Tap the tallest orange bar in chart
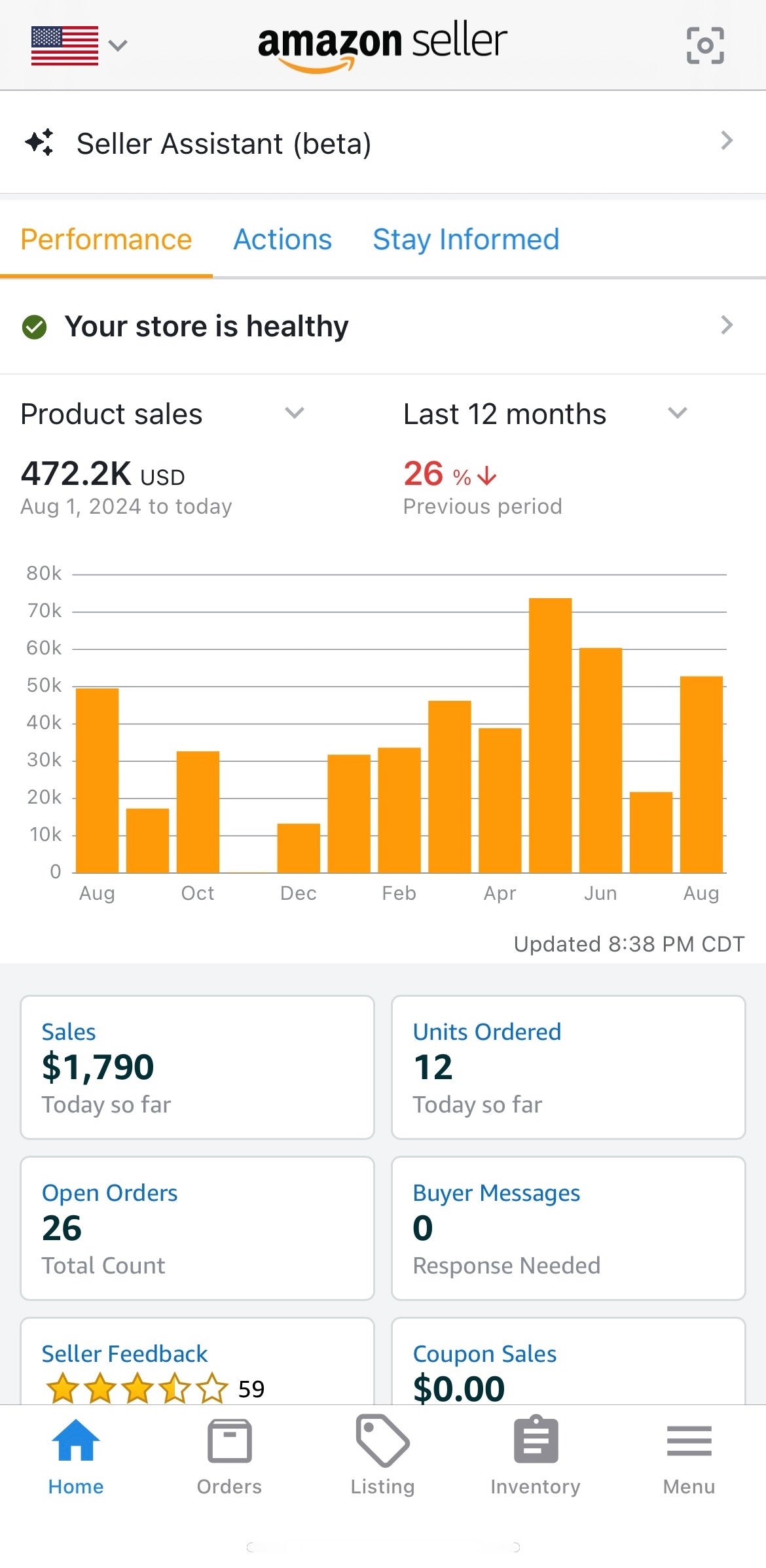Viewport: 766px width, 1568px height. [550, 734]
